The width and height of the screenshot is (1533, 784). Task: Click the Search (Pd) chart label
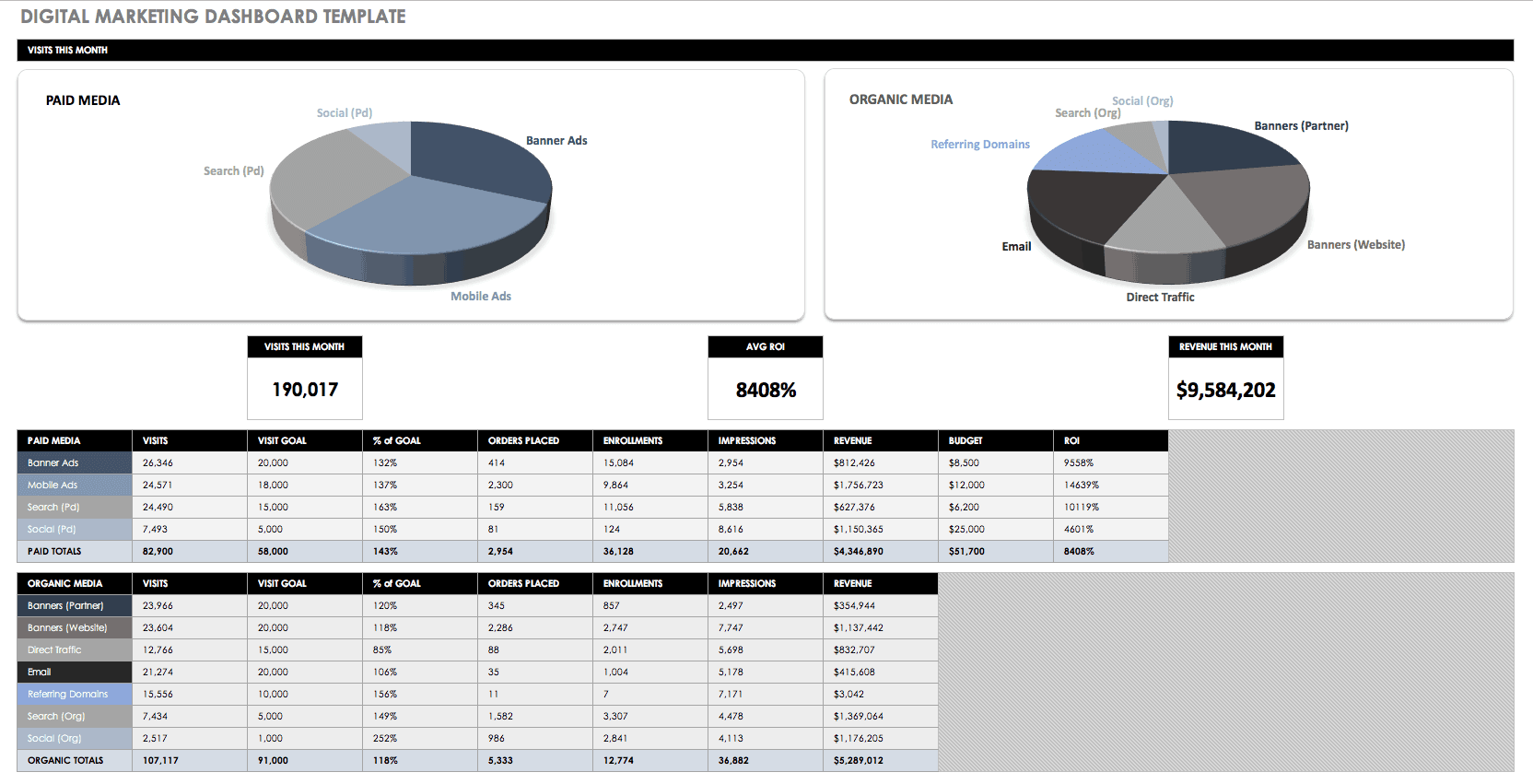point(234,171)
